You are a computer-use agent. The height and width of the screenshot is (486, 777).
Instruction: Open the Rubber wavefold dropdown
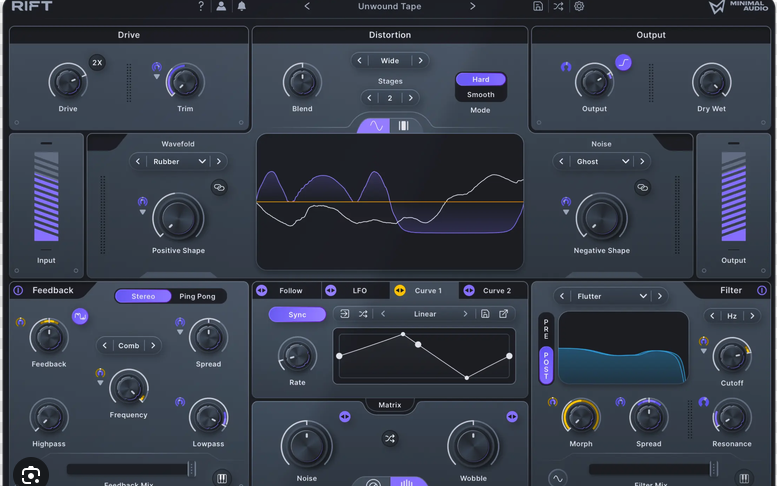178,162
